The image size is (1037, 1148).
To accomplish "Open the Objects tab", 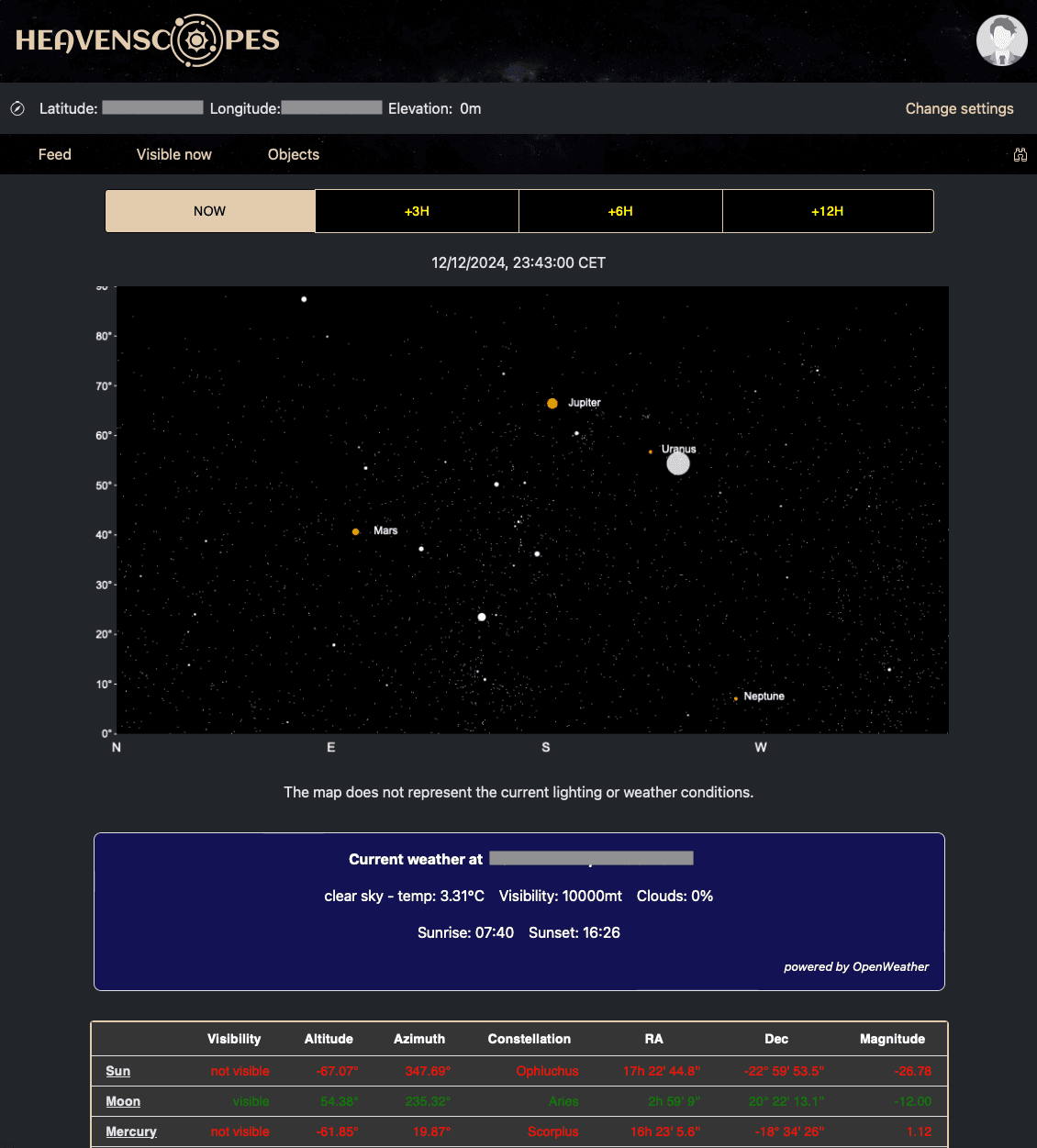I will tap(293, 154).
